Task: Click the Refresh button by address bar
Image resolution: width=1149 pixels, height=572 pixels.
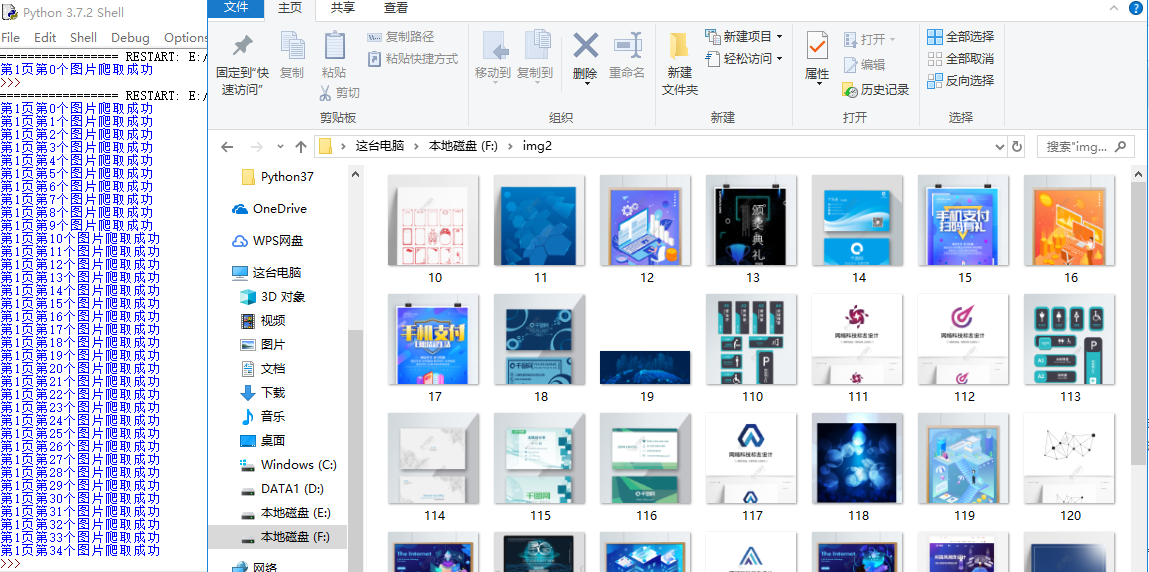Action: [x=1016, y=146]
